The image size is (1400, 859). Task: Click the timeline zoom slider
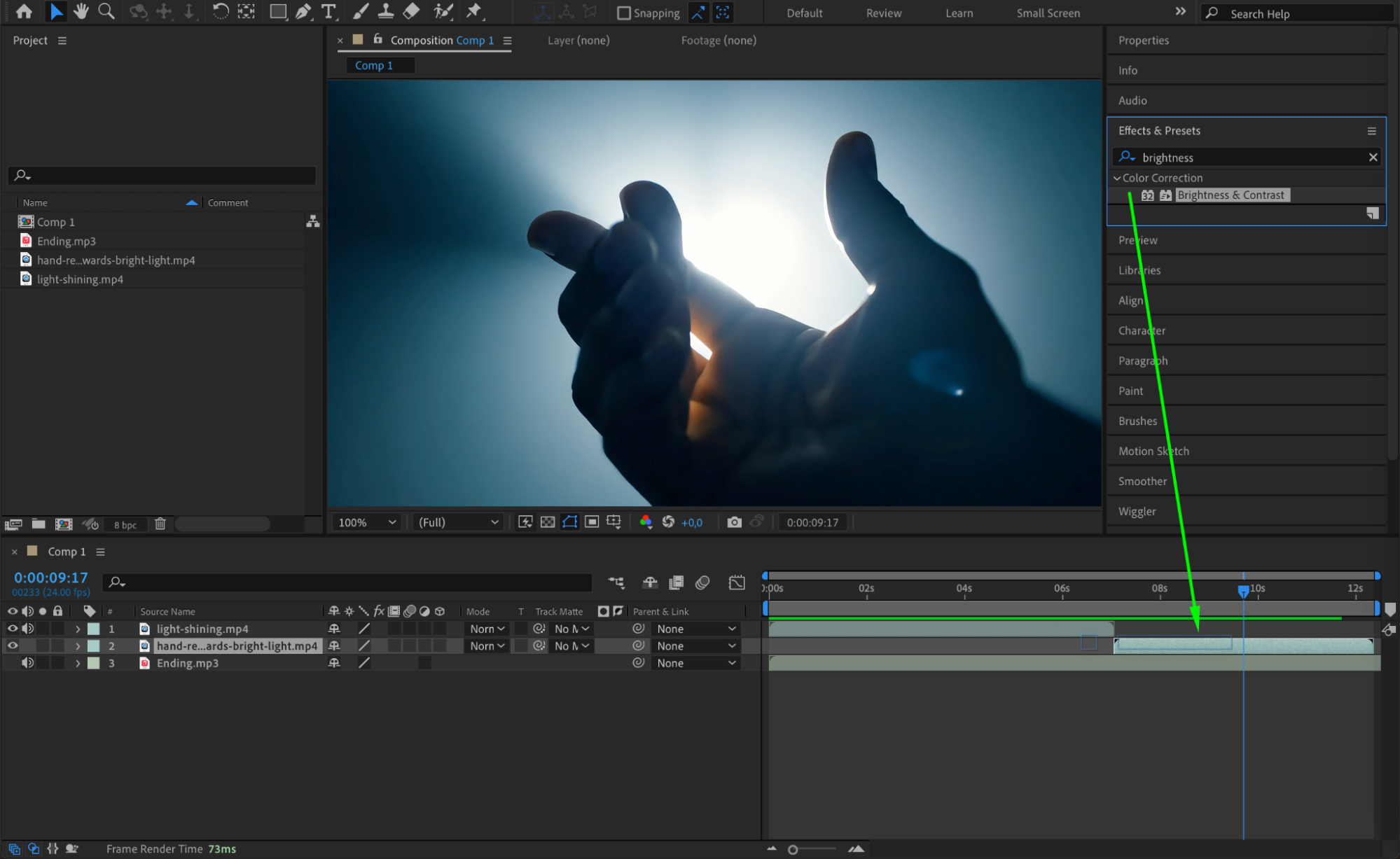coord(793,849)
